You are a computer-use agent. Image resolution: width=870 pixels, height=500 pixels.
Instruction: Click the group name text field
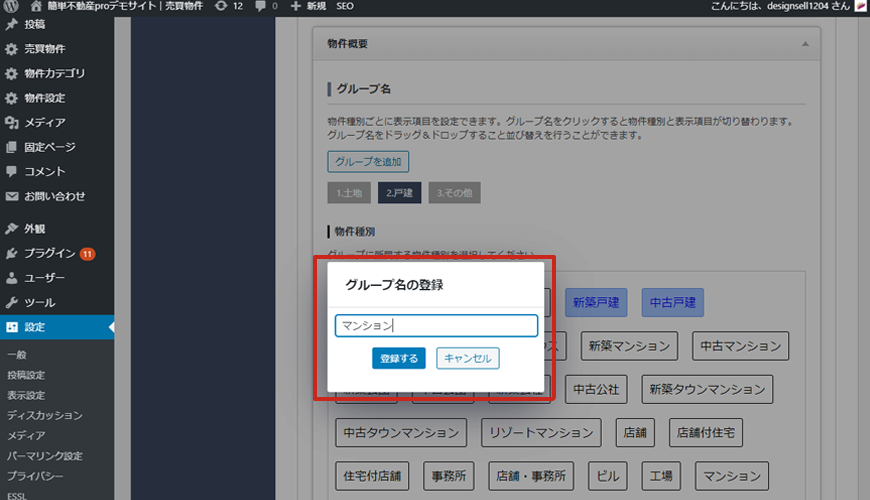tap(436, 326)
